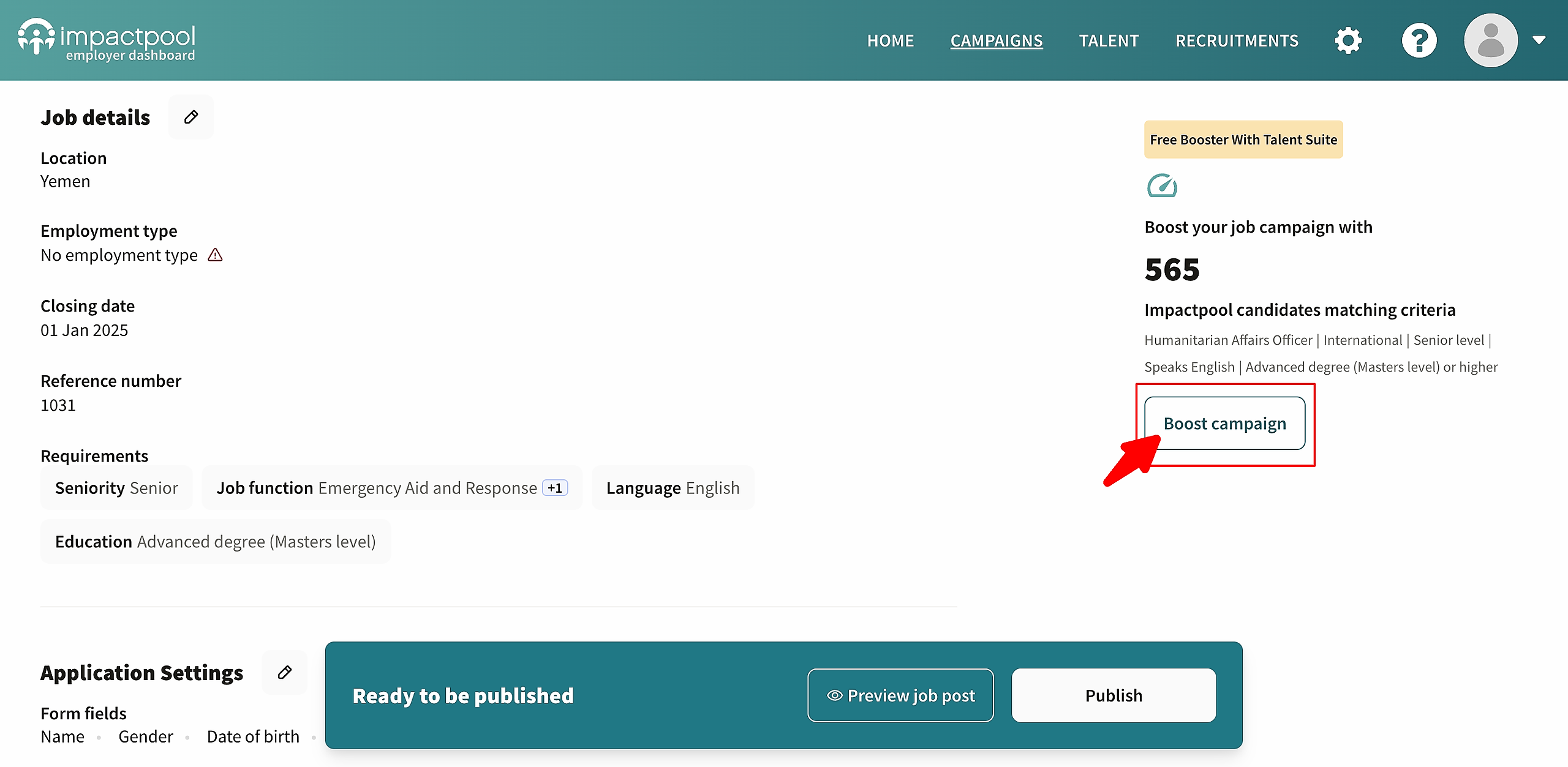Click the Boost your job campaign with text
This screenshot has height=767, width=1568.
point(1258,228)
